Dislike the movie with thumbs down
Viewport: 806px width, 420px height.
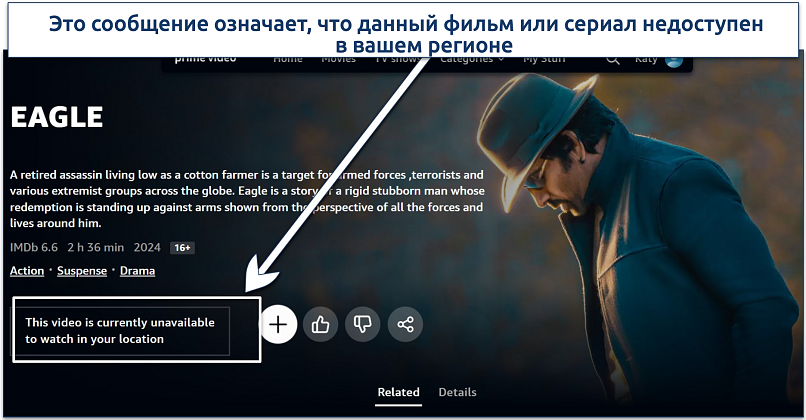(362, 324)
